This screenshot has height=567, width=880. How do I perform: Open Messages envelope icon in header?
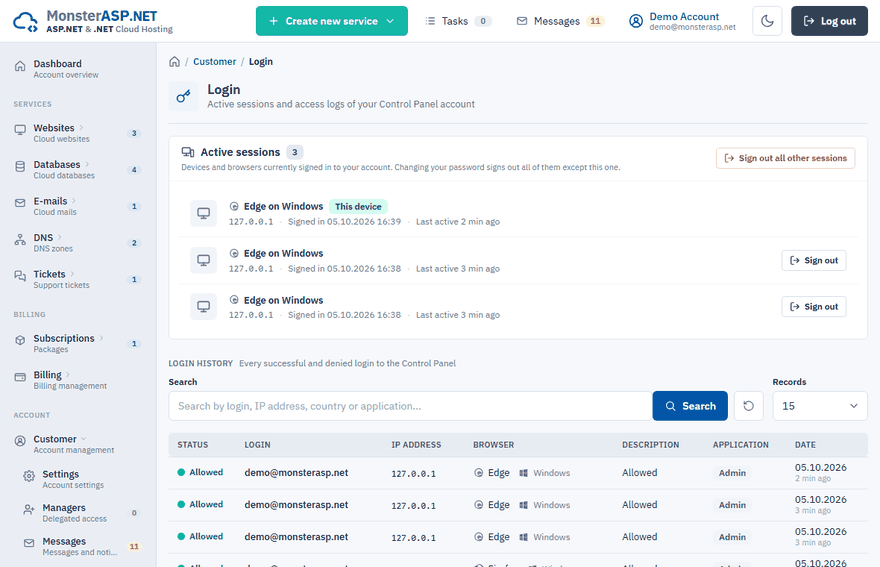(522, 21)
